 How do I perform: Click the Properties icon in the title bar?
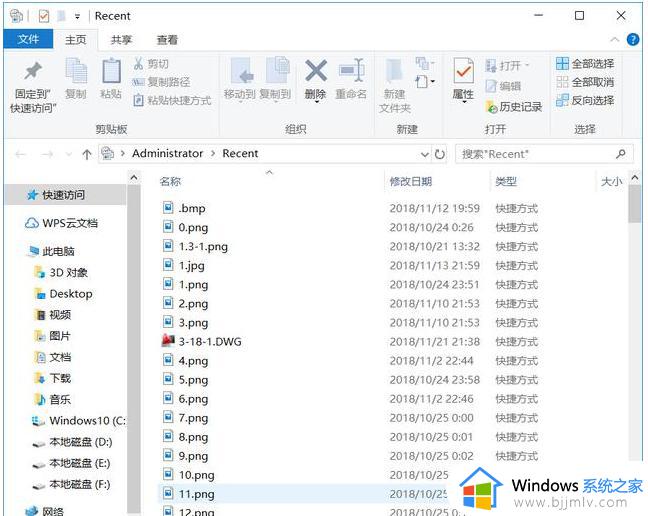click(x=44, y=16)
